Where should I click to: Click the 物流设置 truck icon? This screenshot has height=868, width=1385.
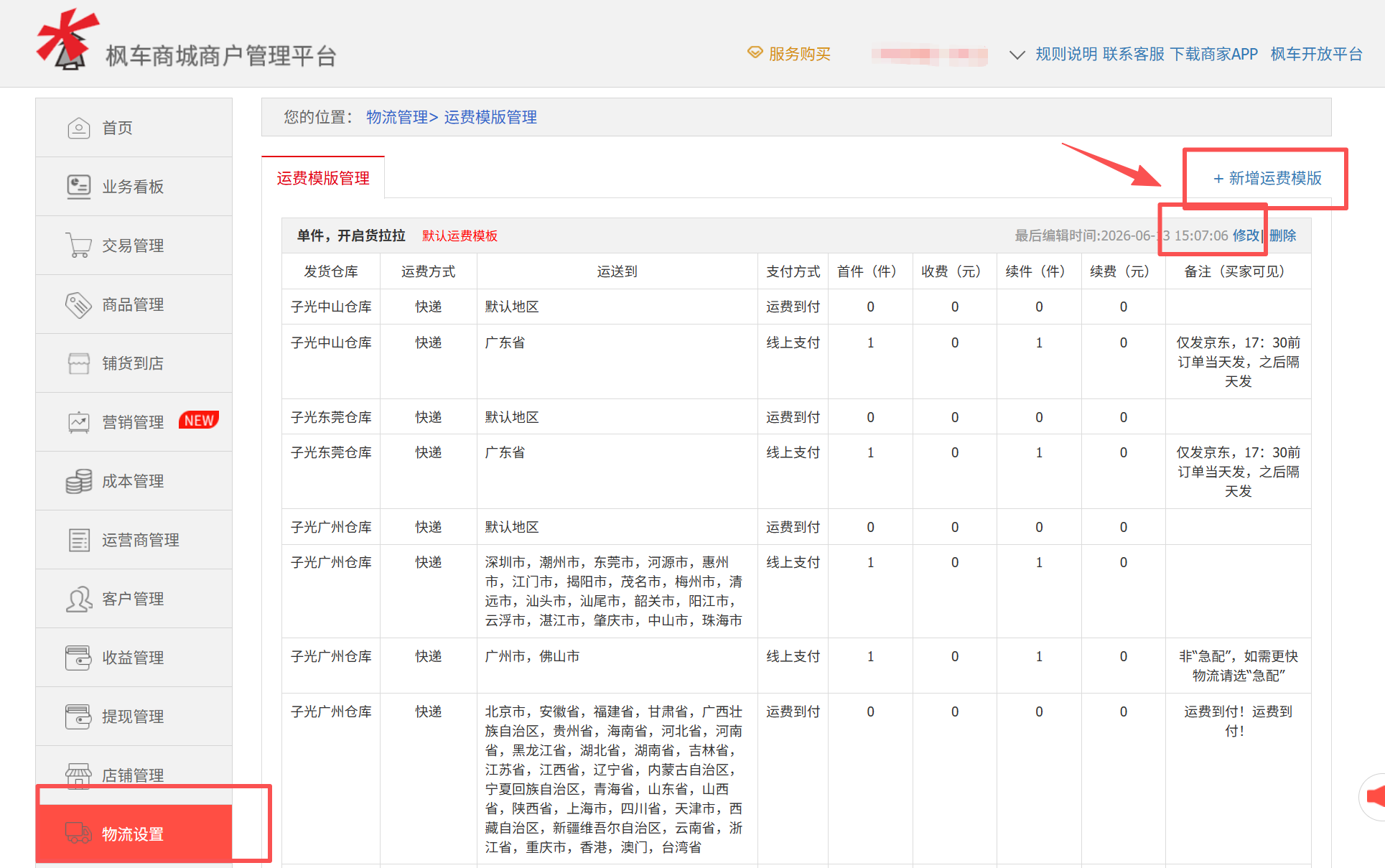coord(78,834)
